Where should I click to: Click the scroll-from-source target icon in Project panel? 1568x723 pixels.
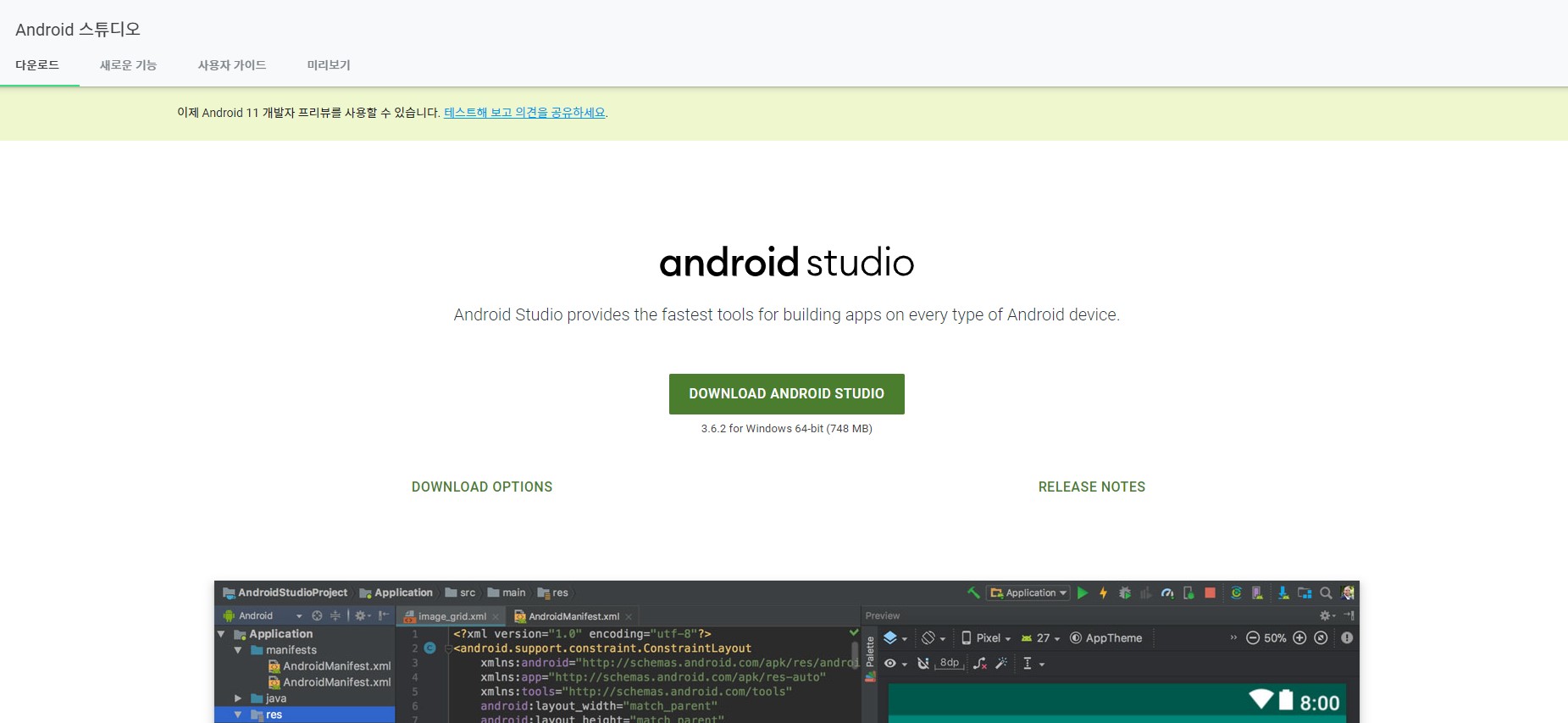pyautogui.click(x=317, y=615)
